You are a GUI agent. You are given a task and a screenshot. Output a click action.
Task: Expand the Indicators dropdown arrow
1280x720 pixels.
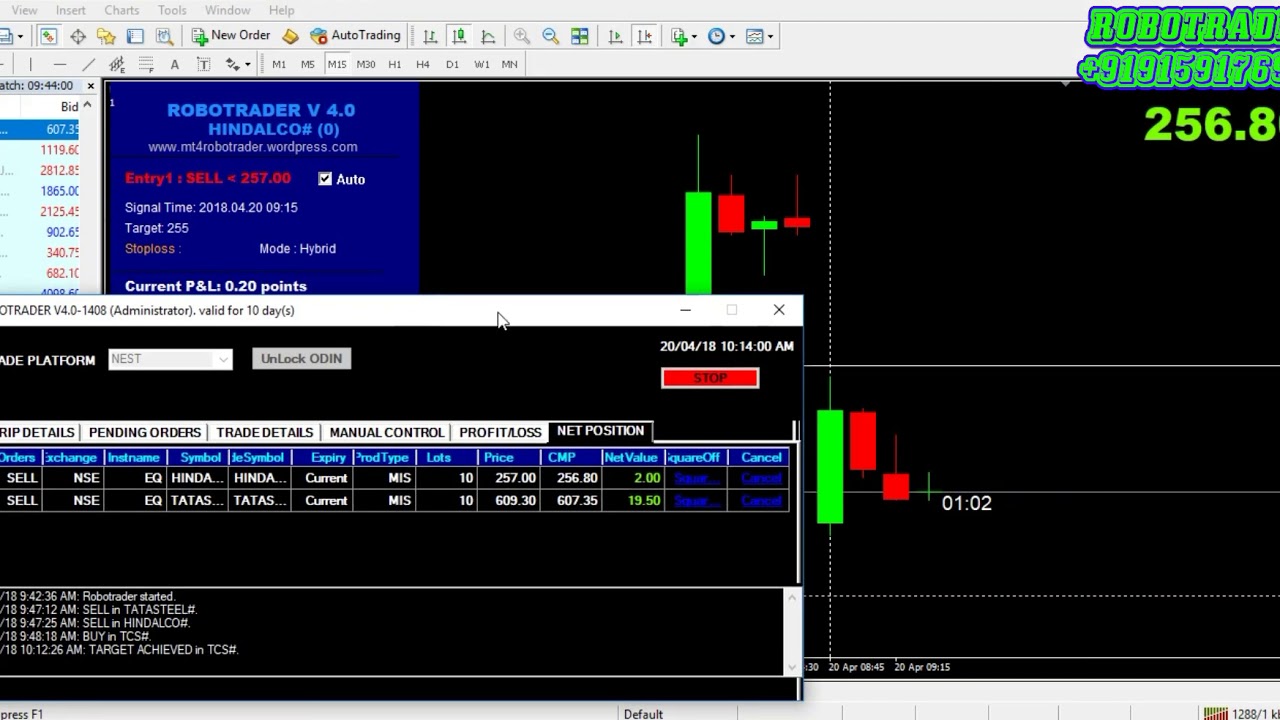[x=695, y=36]
